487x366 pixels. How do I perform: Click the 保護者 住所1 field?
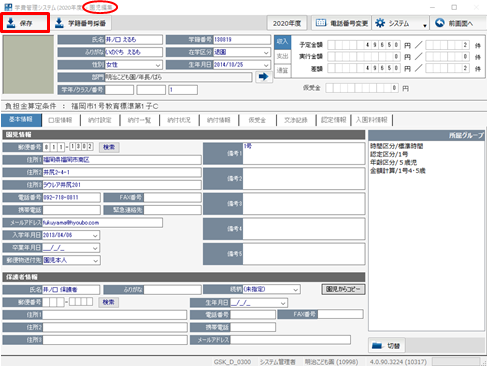pos(115,315)
